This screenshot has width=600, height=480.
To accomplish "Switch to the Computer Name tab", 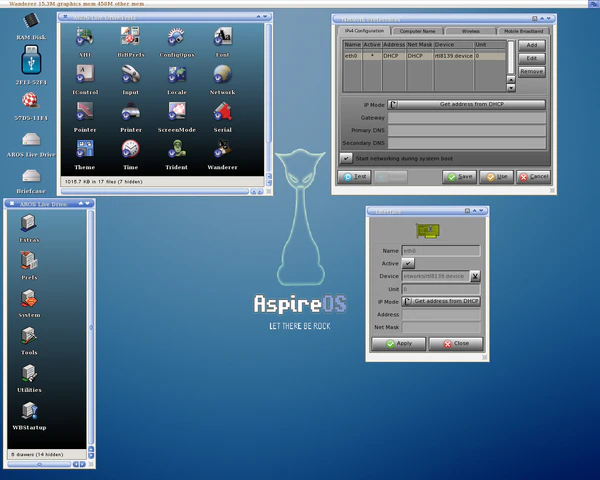I will click(x=418, y=32).
